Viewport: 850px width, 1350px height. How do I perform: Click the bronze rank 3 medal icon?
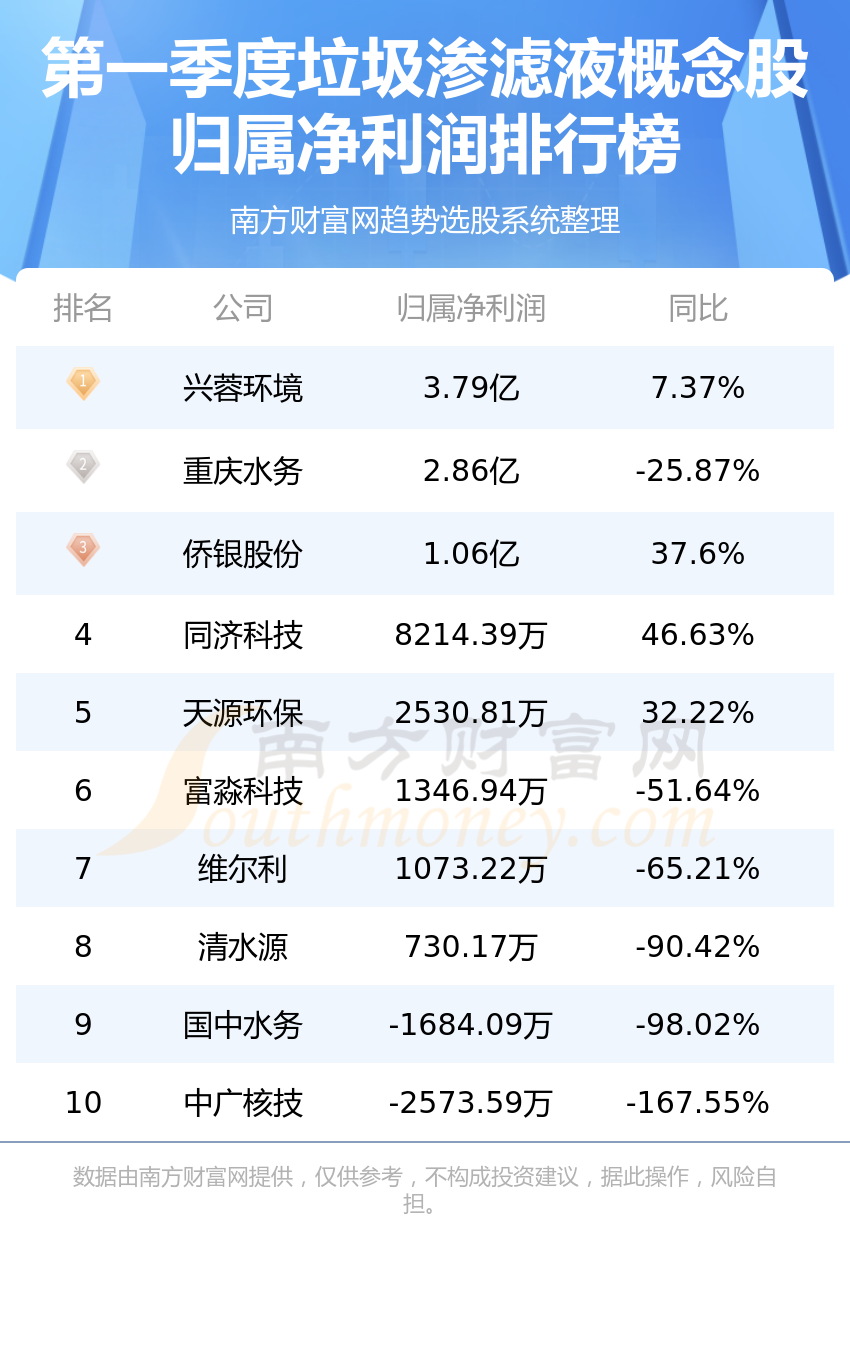[83, 550]
